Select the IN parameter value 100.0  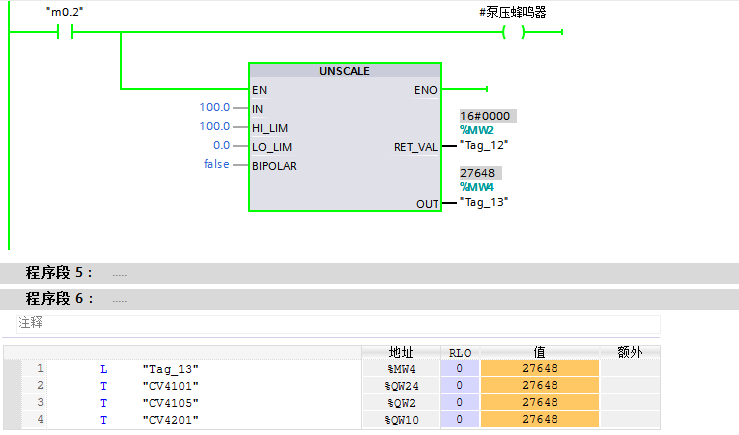(214, 107)
